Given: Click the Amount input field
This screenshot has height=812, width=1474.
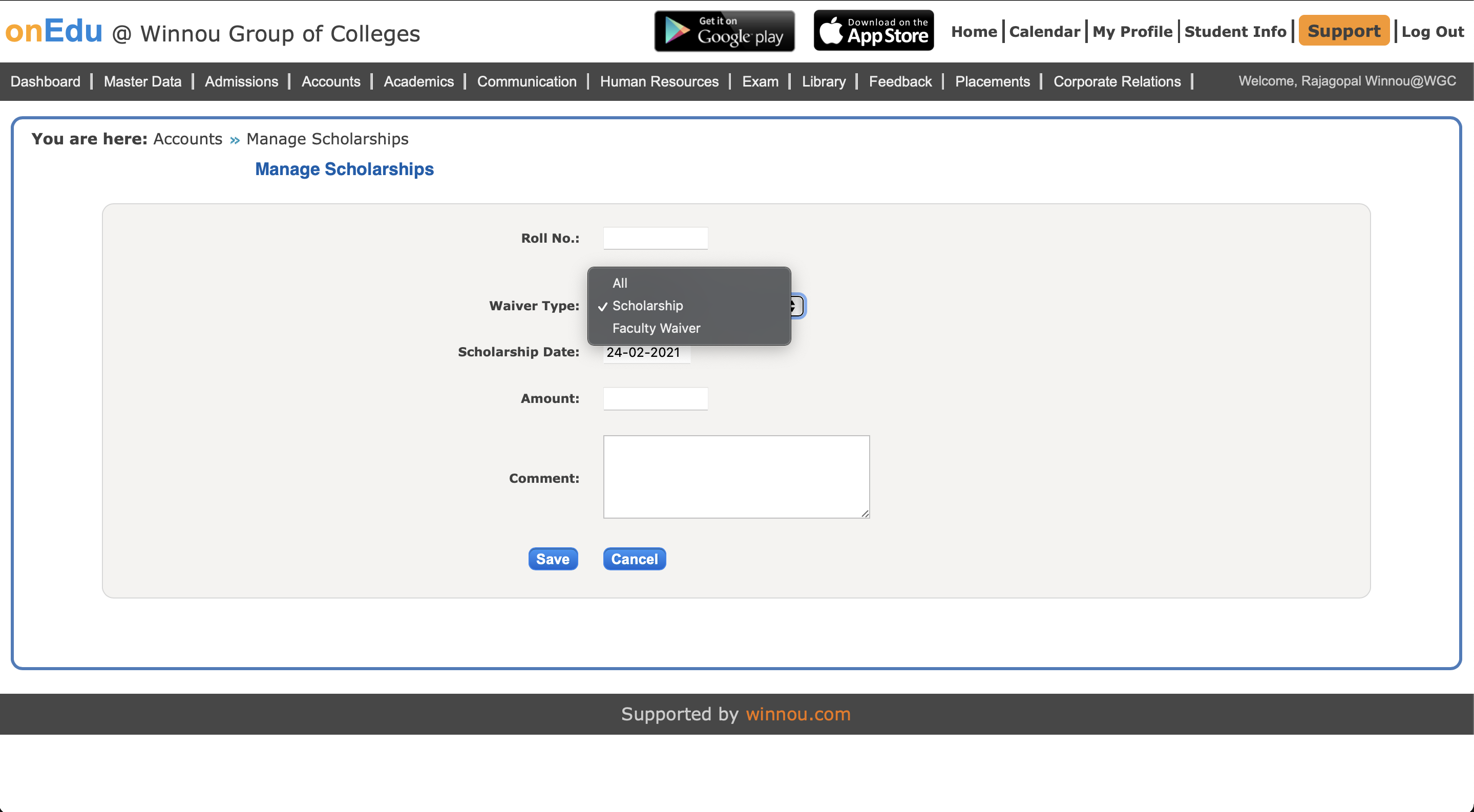Looking at the screenshot, I should point(655,398).
